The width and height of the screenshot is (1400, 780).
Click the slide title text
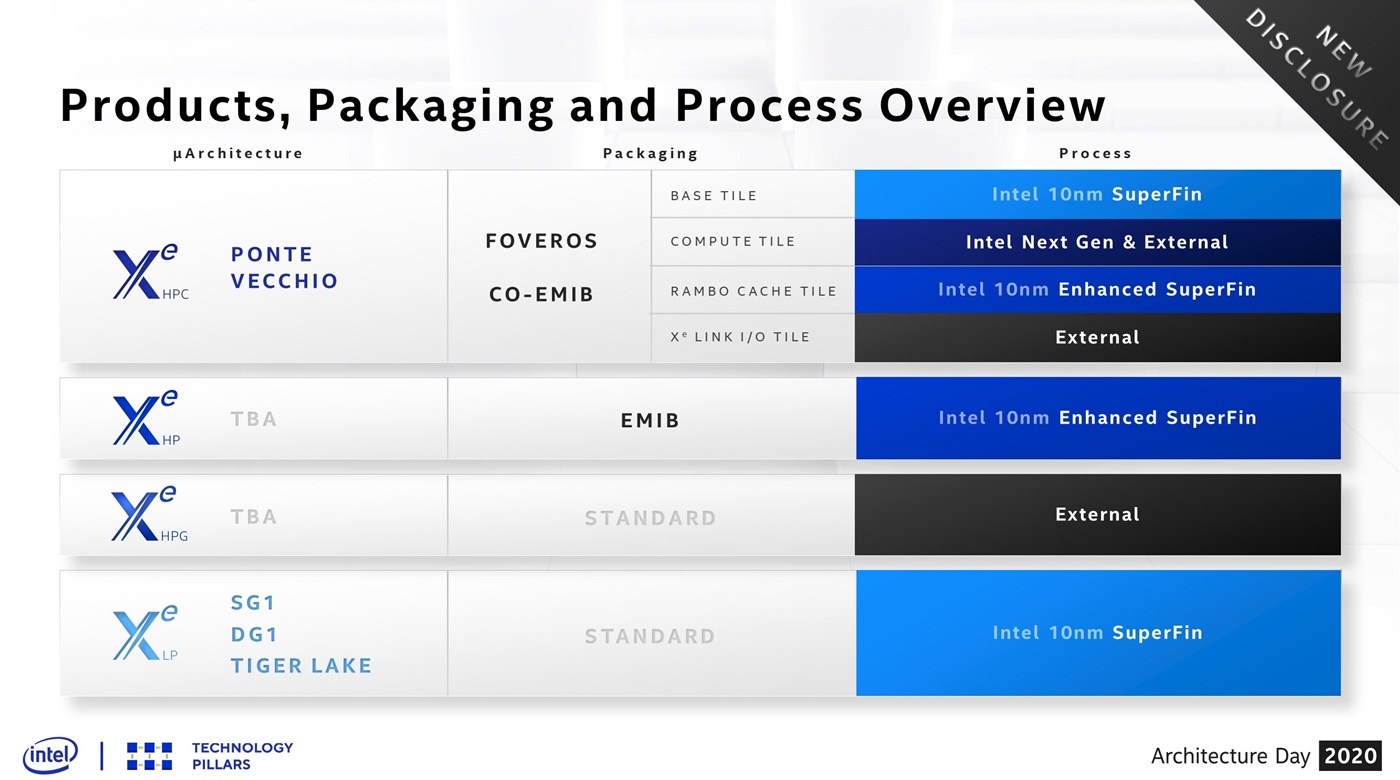(582, 106)
